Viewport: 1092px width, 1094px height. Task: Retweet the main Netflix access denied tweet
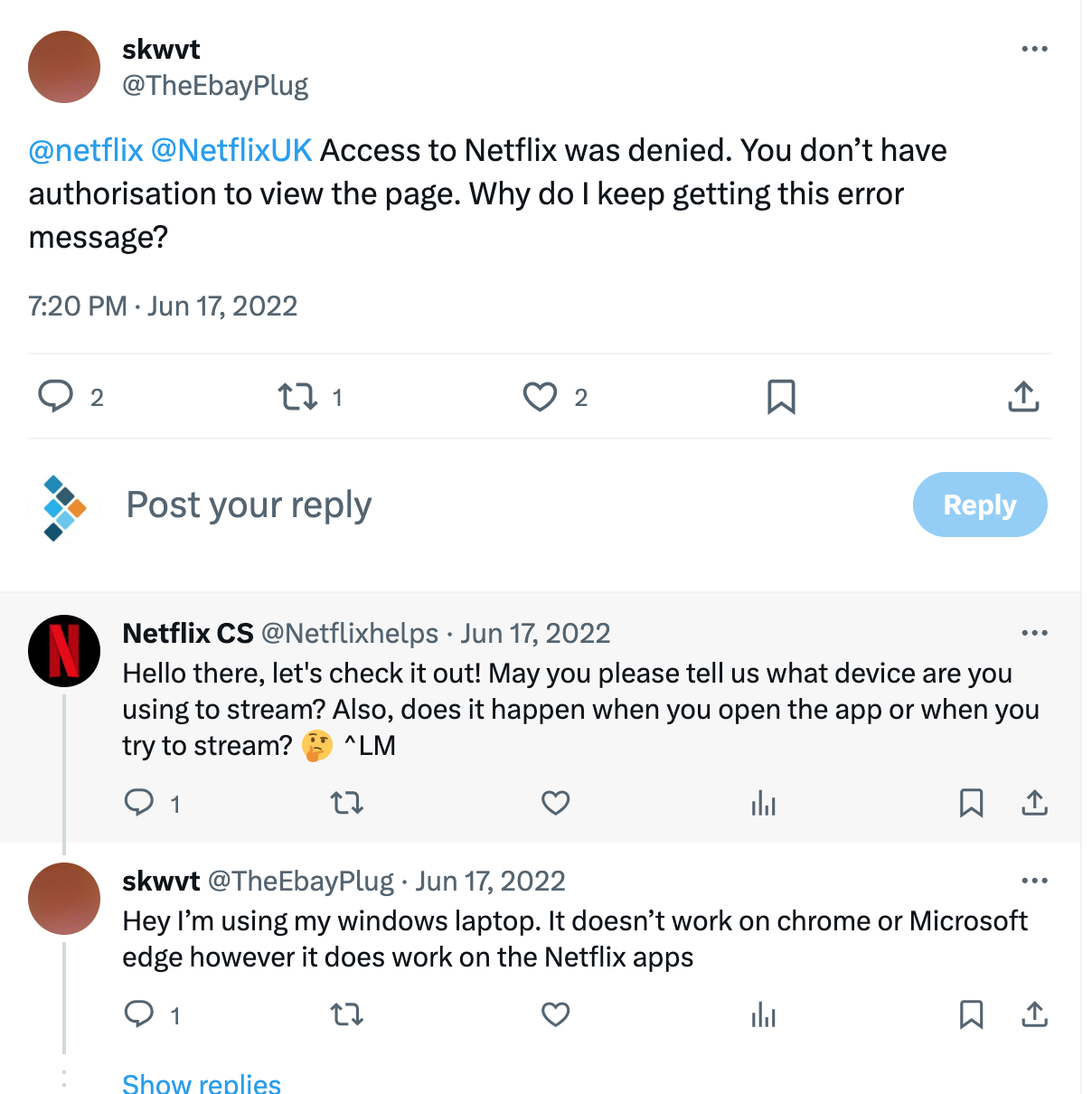point(297,397)
